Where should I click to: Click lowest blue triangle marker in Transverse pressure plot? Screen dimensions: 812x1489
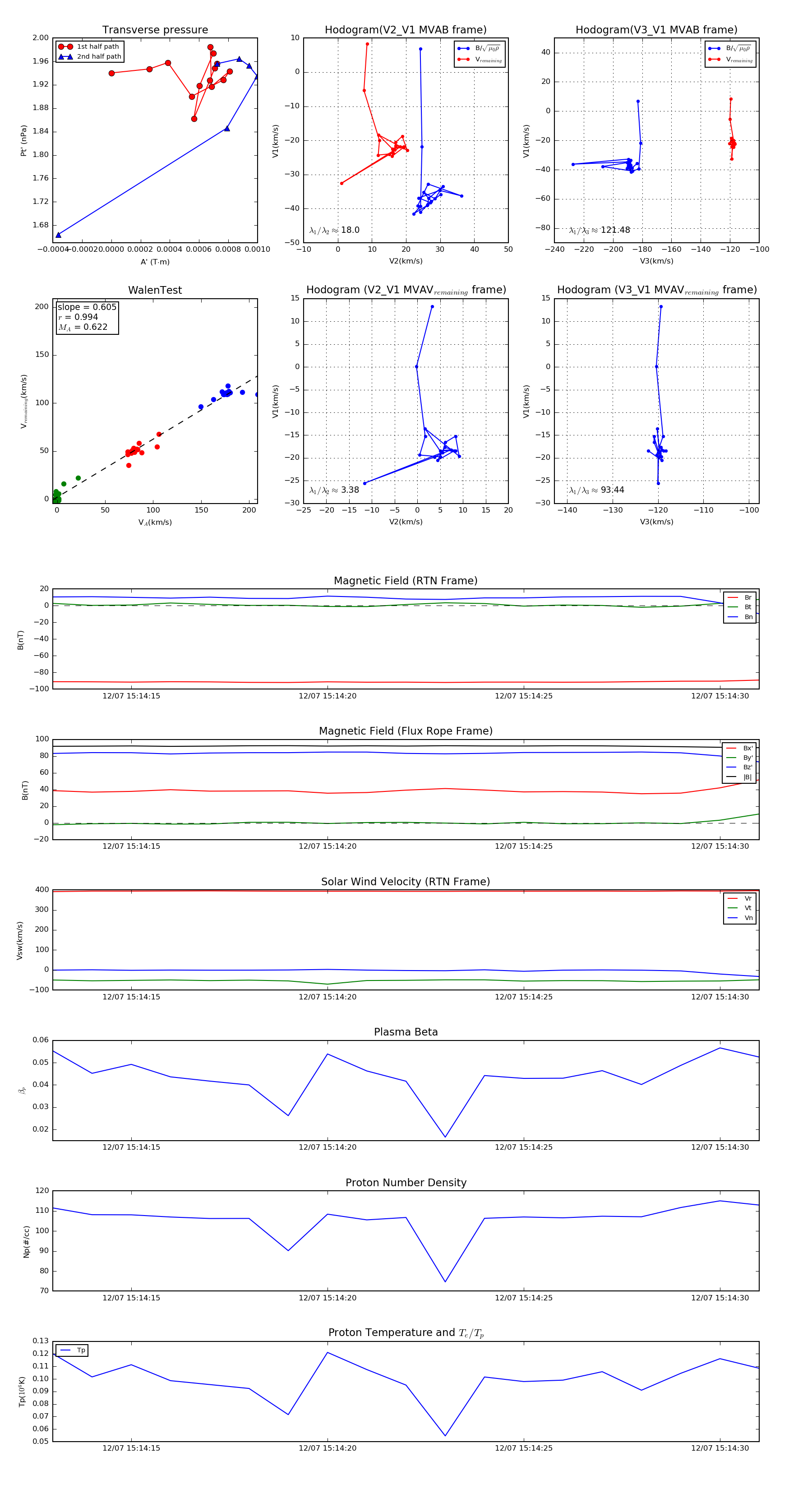(x=58, y=235)
